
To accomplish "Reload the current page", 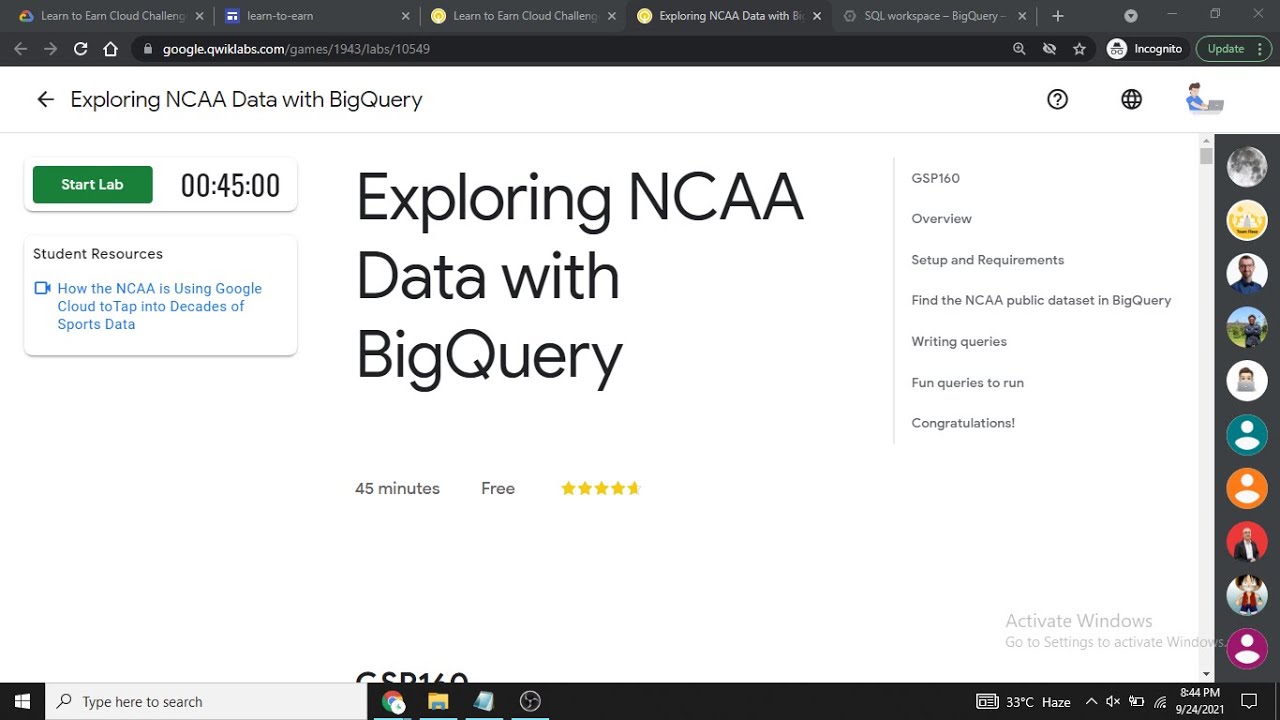I will 80,48.
